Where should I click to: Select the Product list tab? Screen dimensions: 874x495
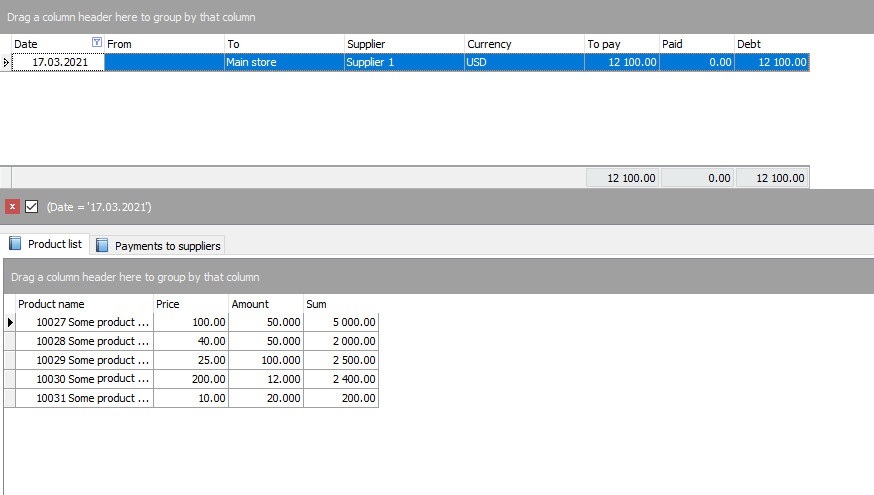[x=46, y=244]
